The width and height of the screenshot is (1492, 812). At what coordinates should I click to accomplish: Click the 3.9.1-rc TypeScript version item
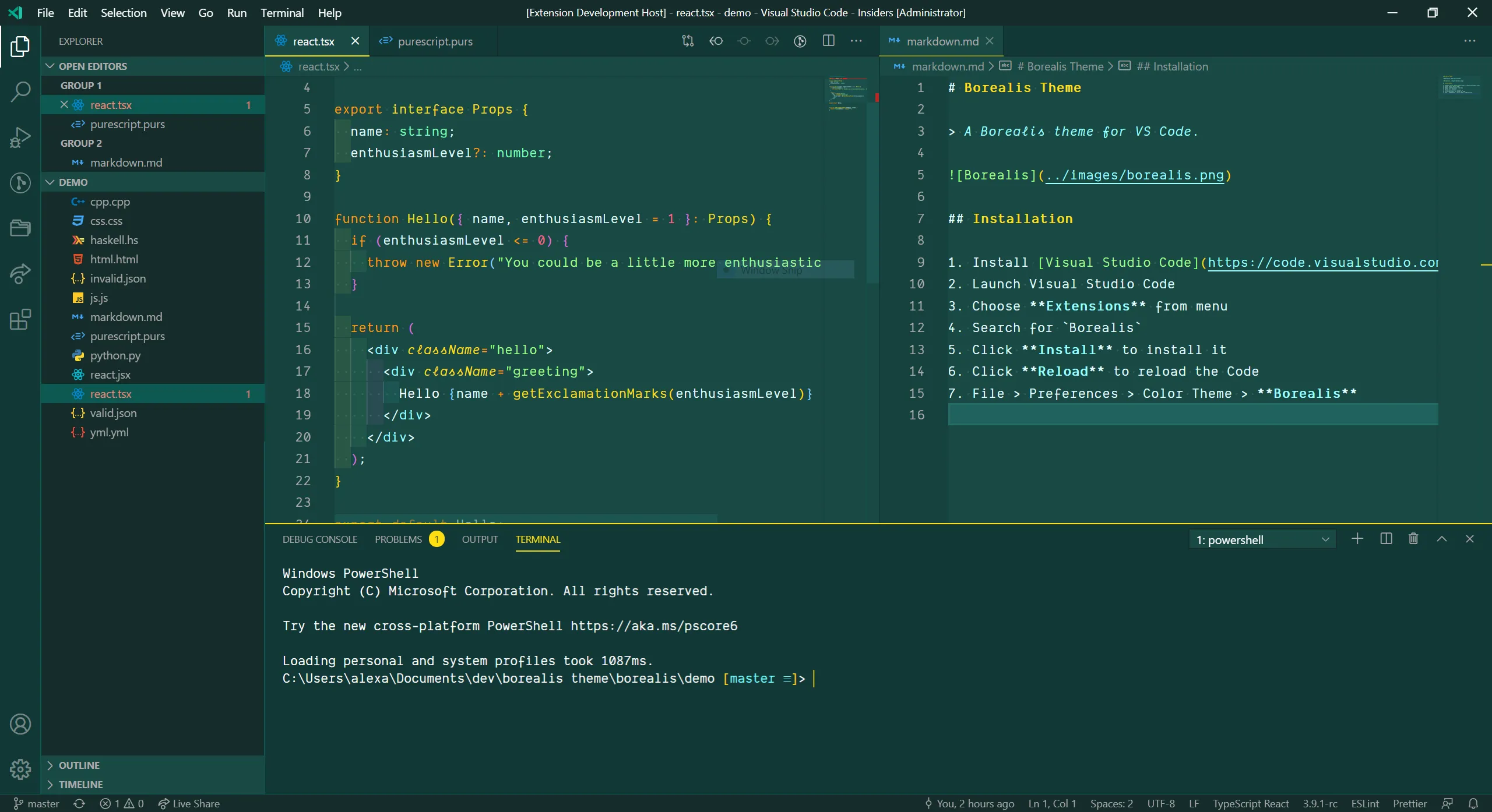point(1320,803)
